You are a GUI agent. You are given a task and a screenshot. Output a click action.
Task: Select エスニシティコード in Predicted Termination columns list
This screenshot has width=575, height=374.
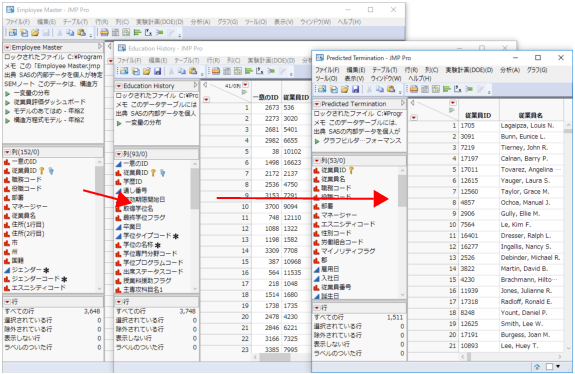pos(348,224)
